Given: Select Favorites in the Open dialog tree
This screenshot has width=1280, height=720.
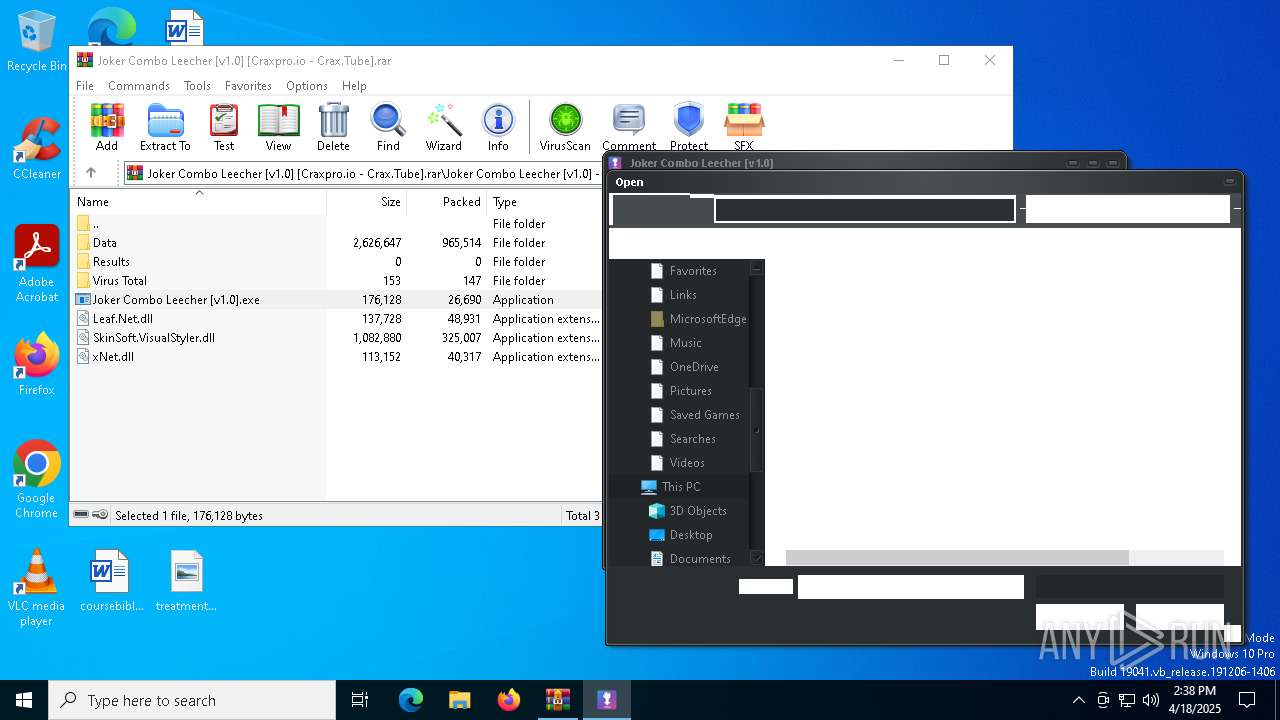Looking at the screenshot, I should pos(693,271).
